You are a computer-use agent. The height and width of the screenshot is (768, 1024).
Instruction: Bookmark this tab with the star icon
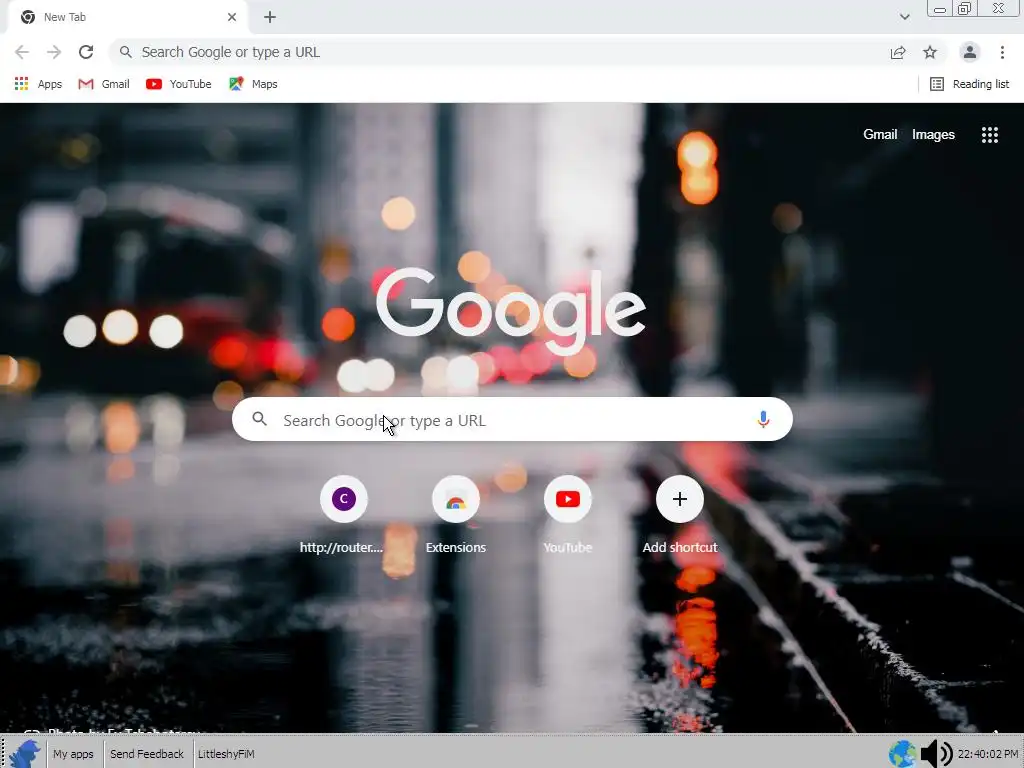930,52
